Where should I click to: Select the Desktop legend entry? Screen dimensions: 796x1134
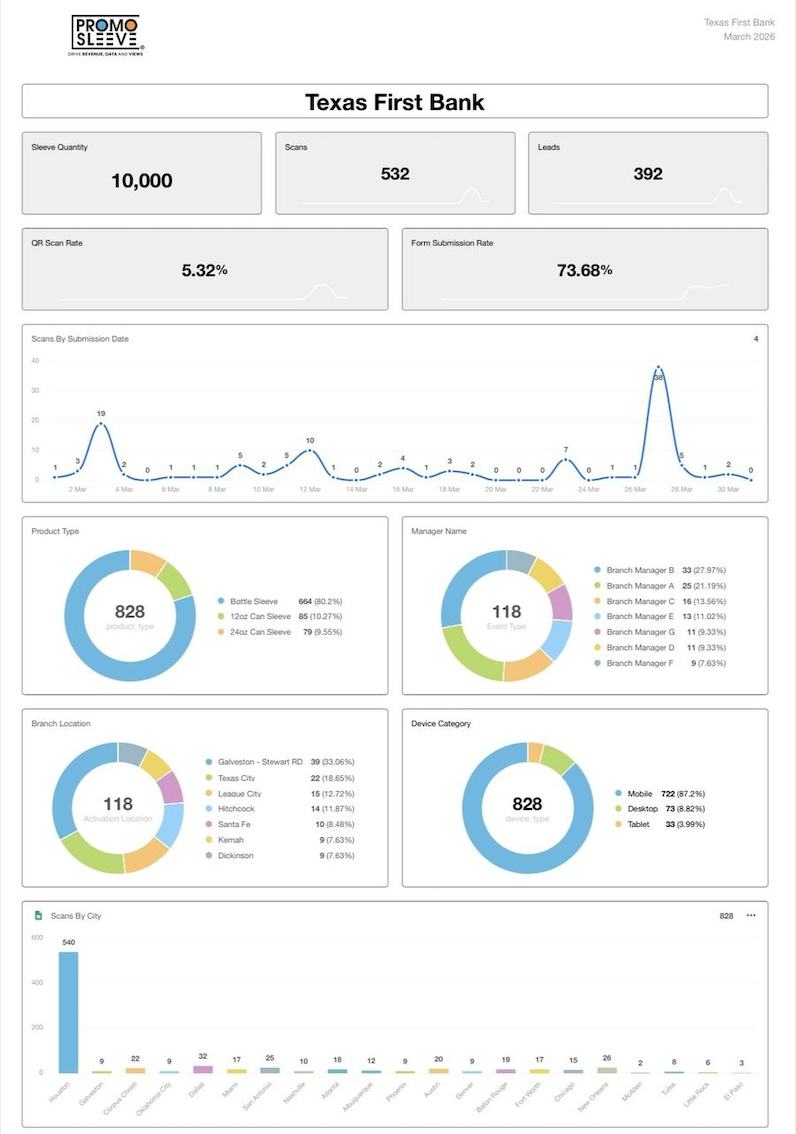[659, 809]
